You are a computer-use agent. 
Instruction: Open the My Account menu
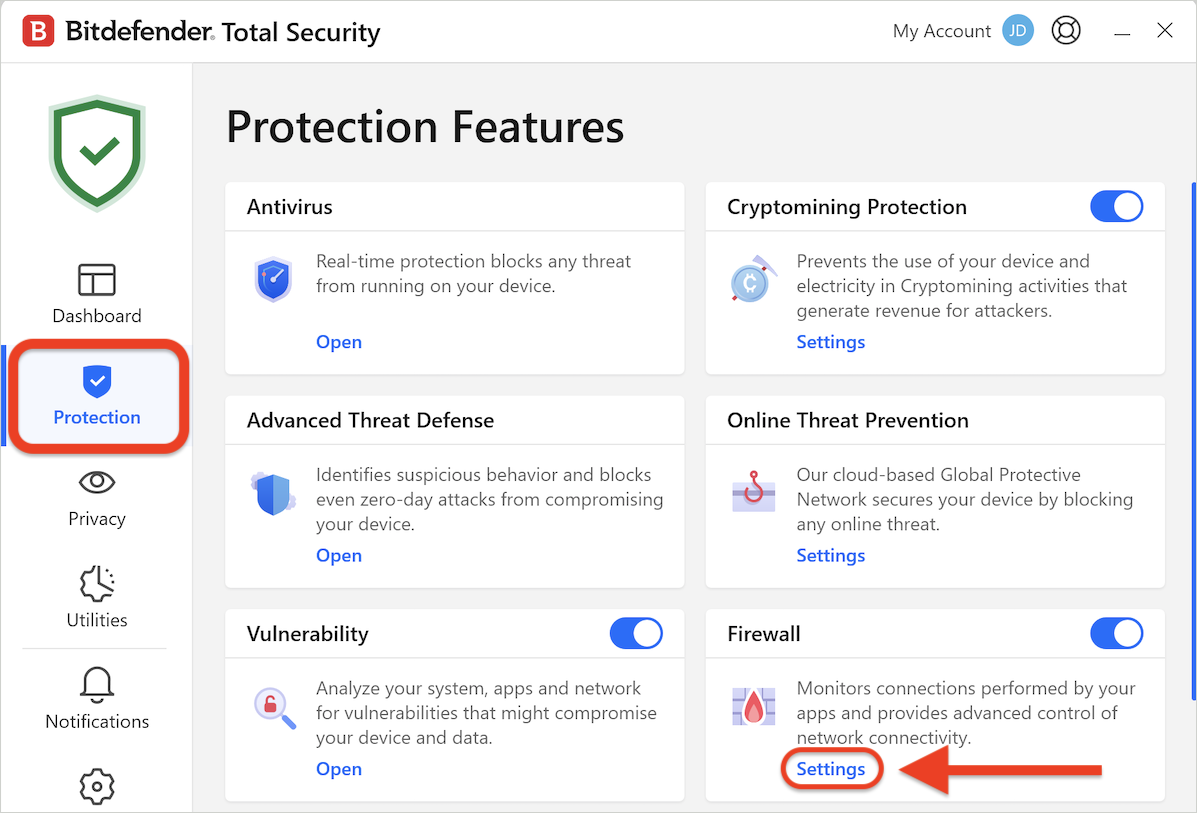[x=941, y=31]
